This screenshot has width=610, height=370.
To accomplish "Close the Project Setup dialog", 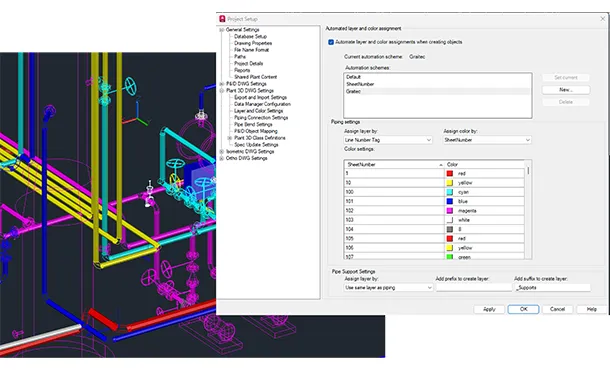I will (x=602, y=19).
